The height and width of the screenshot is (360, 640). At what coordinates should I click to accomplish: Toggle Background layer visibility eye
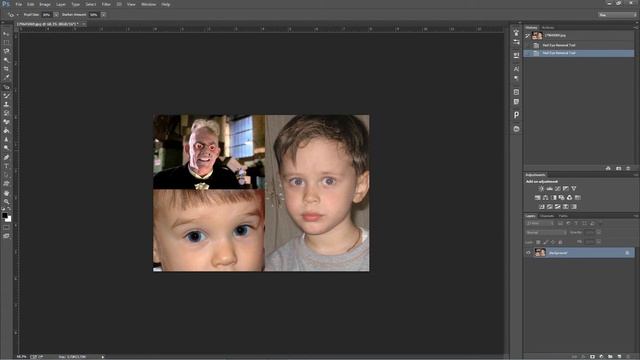tap(529, 253)
